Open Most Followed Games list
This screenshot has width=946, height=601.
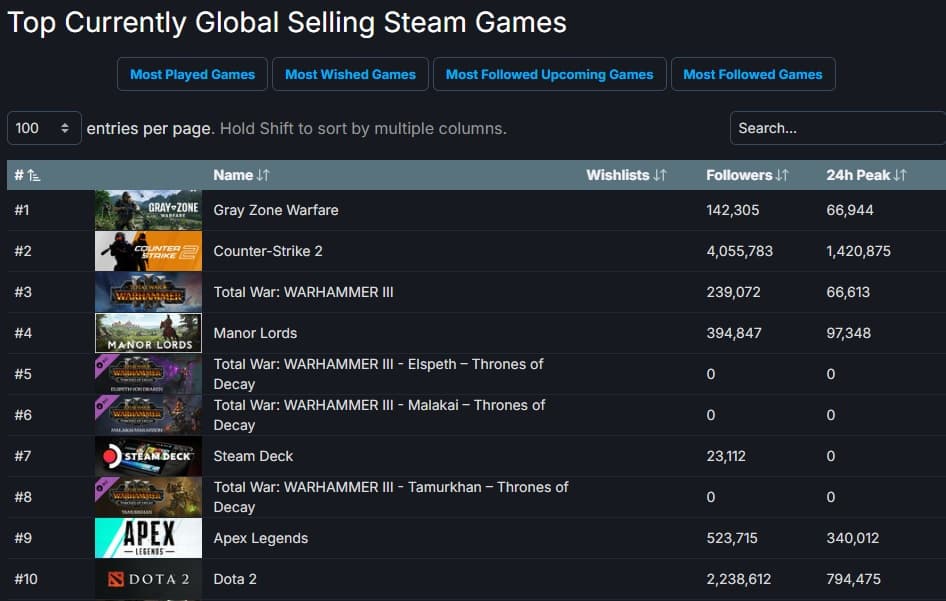[x=752, y=74]
